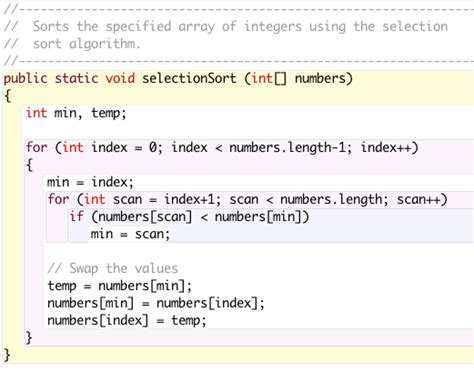This screenshot has width=474, height=372.
Task: Click the statement 'min = index;'
Action: point(90,182)
